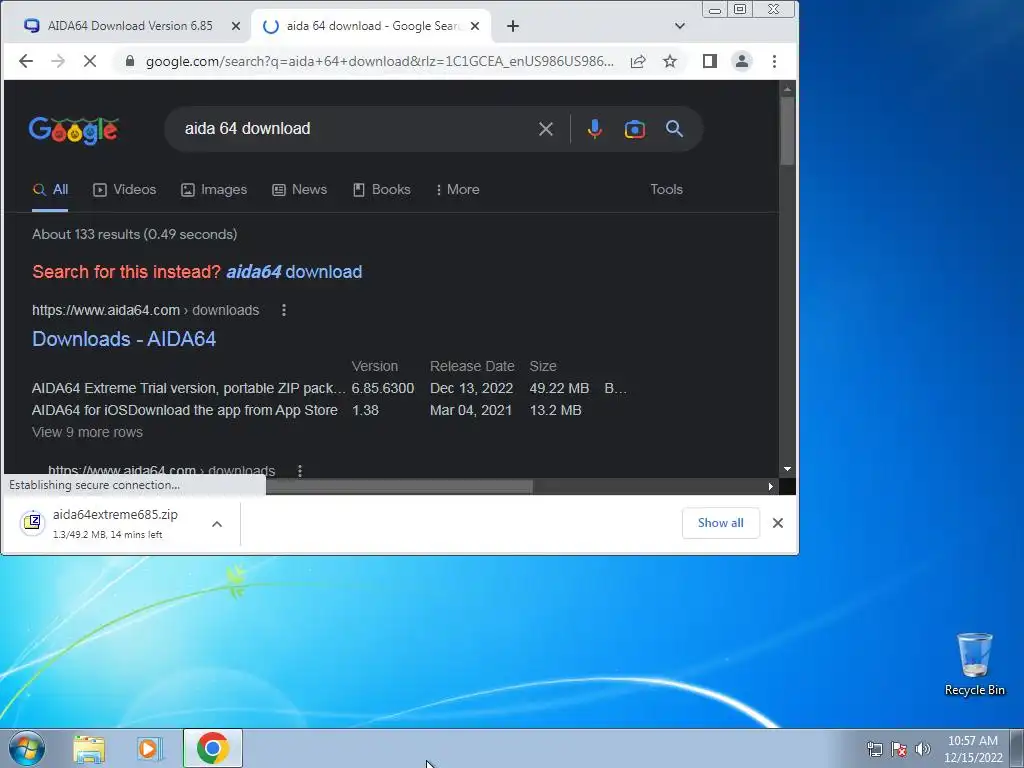The image size is (1024, 768).
Task: Open the side panel icon
Action: [710, 61]
